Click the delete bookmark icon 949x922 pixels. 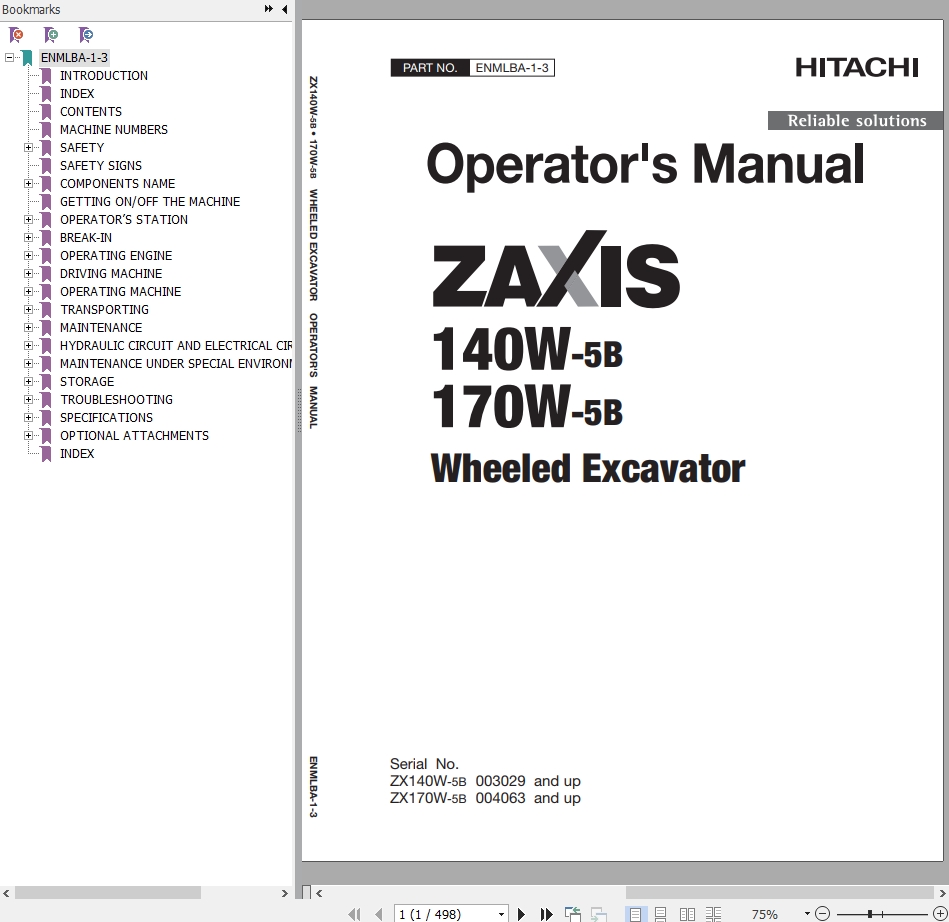coord(16,35)
